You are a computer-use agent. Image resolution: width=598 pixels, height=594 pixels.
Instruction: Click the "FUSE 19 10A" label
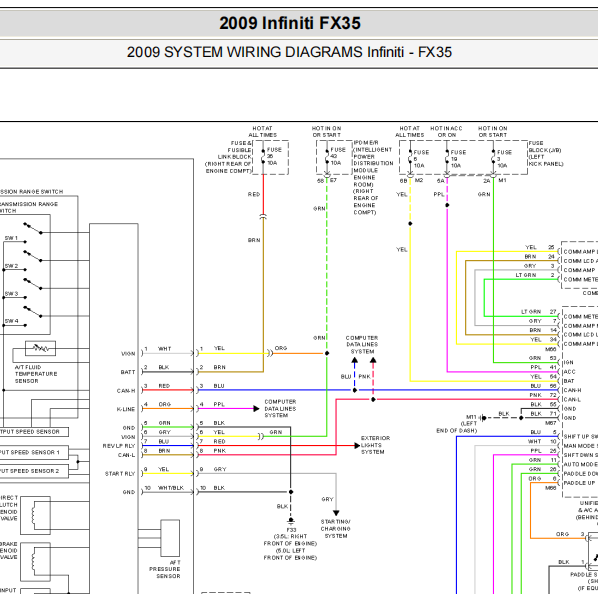458,159
